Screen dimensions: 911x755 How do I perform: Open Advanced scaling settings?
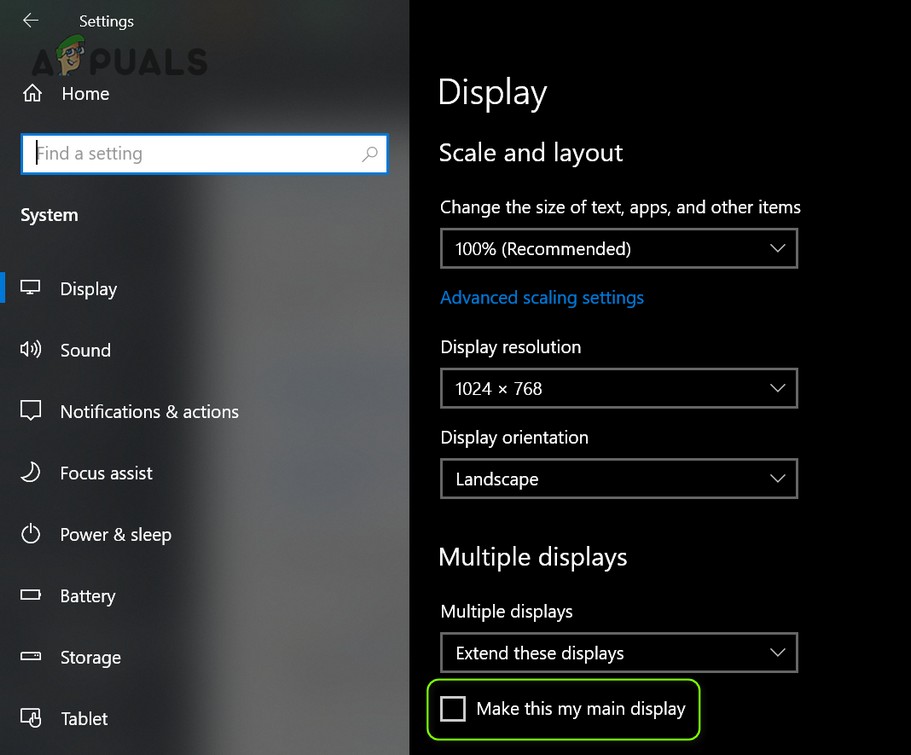(542, 297)
